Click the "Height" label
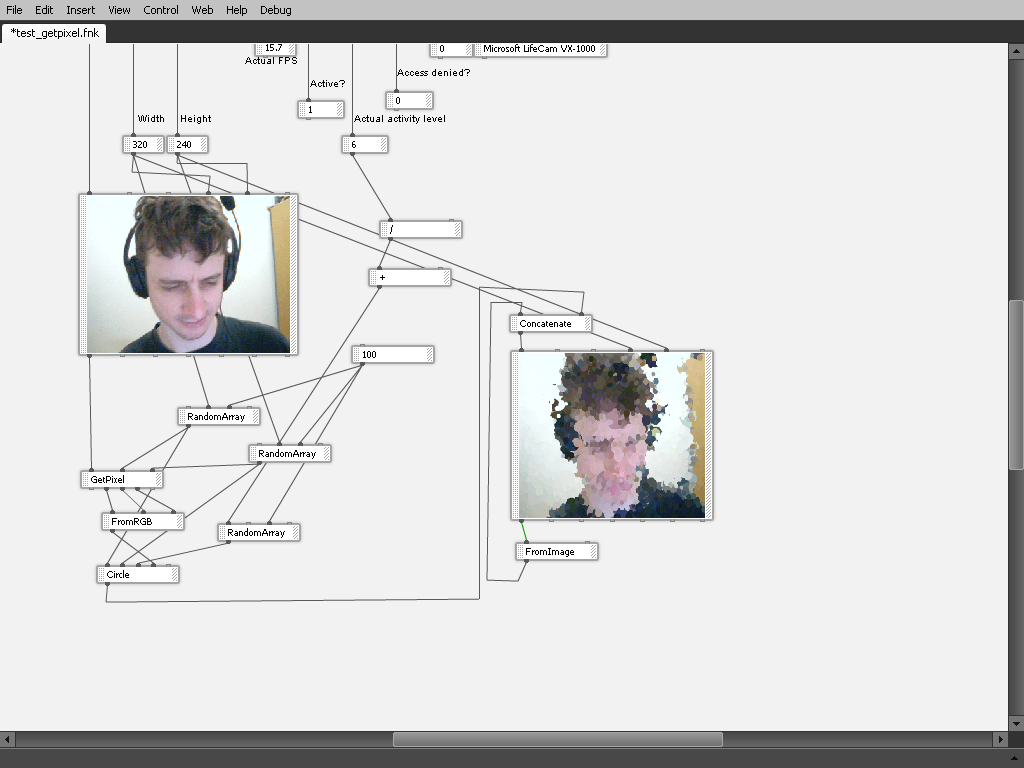This screenshot has height=768, width=1024. coord(196,119)
